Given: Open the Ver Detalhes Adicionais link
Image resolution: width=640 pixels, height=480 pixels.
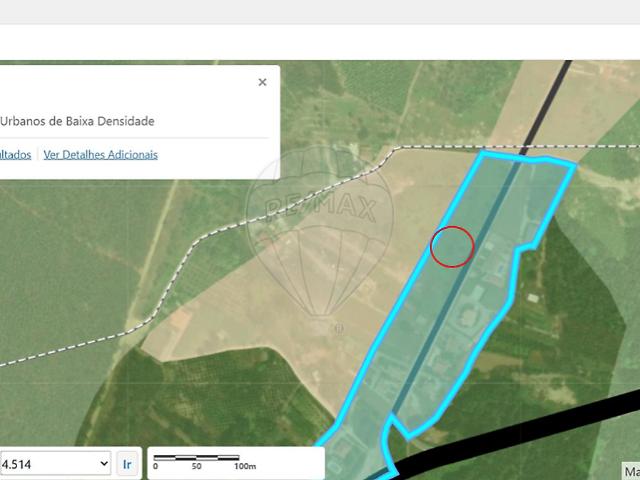Looking at the screenshot, I should (x=100, y=154).
